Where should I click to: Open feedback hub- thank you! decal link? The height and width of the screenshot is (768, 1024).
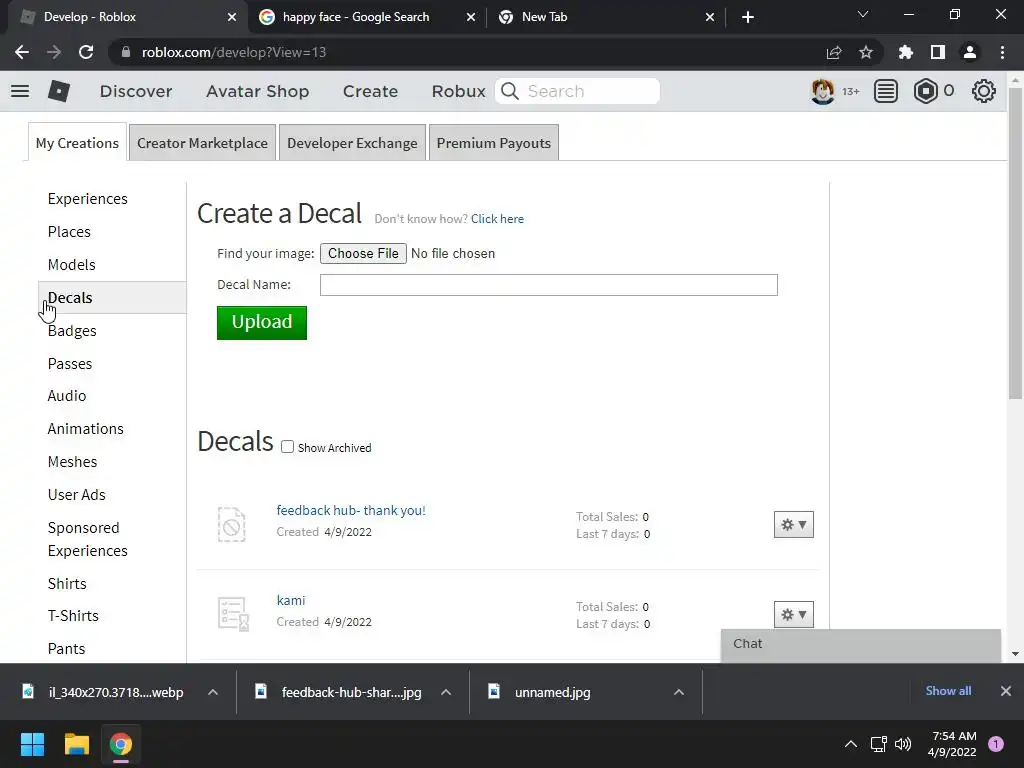pos(351,511)
